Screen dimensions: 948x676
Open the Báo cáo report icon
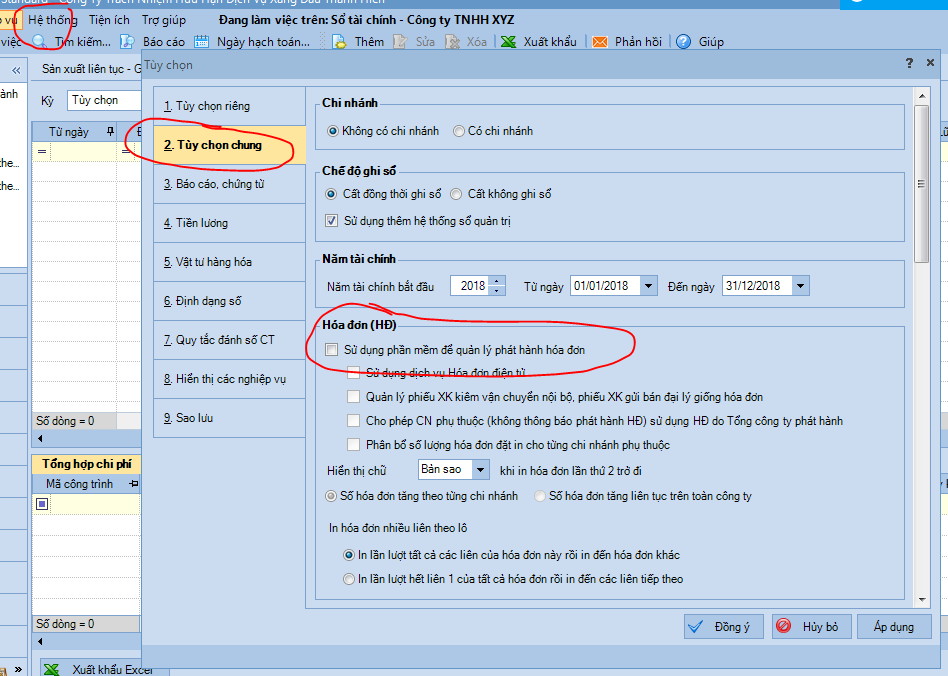[127, 42]
